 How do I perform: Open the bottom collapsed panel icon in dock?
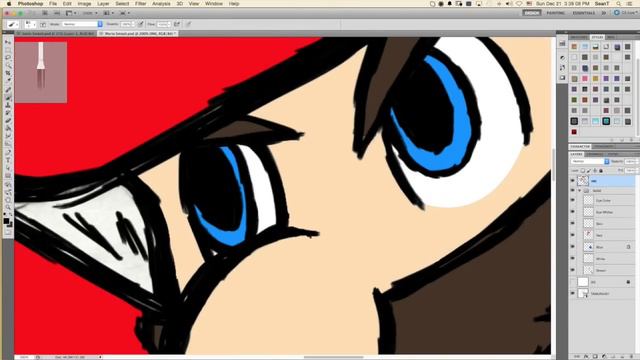pyautogui.click(x=562, y=78)
